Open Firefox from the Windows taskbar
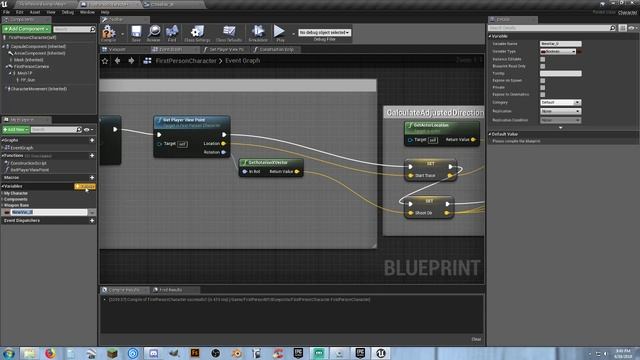The width and height of the screenshot is (640, 360). click(50, 353)
